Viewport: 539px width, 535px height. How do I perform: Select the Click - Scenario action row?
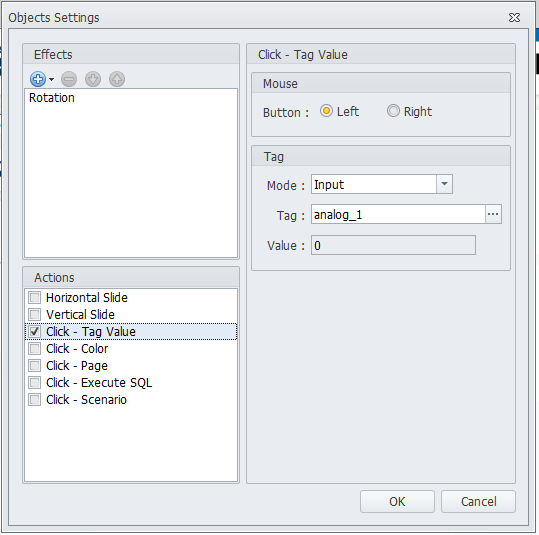coord(131,400)
